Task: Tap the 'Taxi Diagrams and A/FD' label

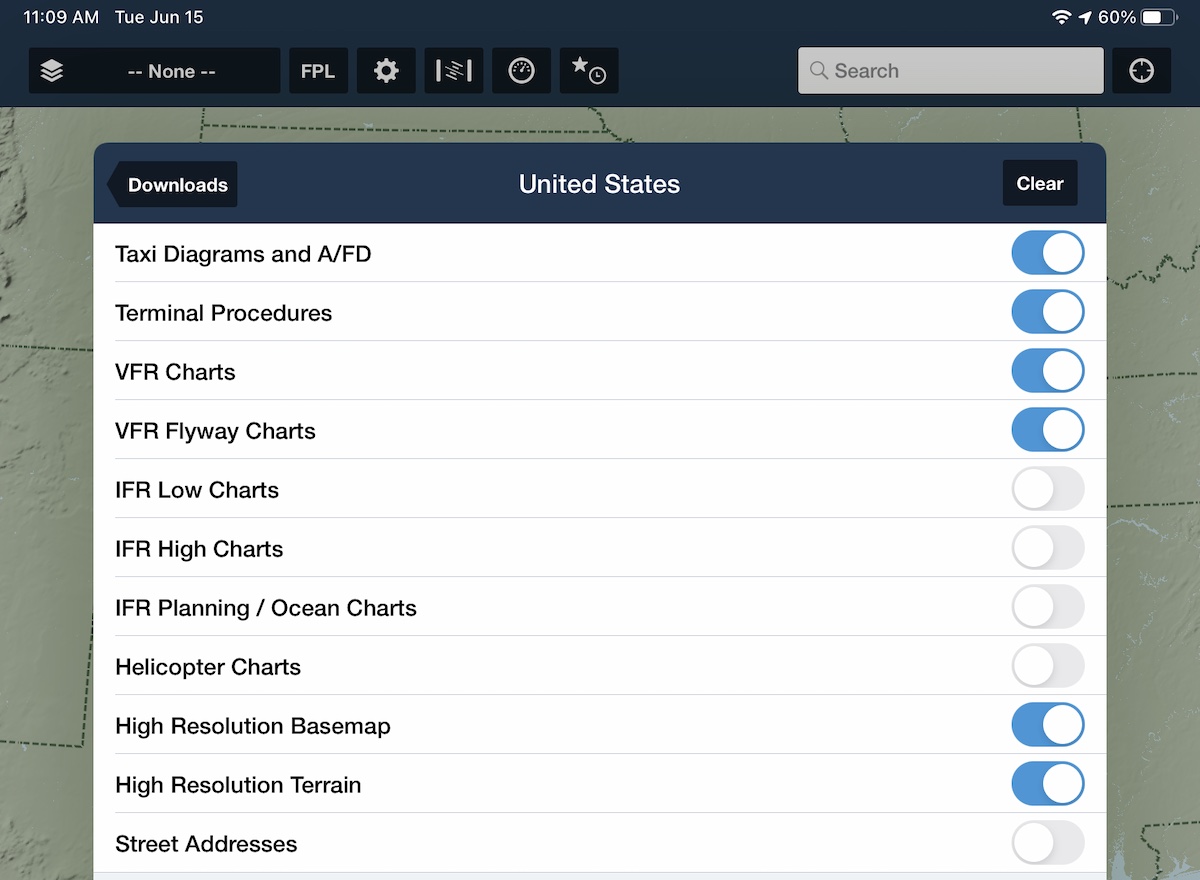Action: tap(243, 254)
